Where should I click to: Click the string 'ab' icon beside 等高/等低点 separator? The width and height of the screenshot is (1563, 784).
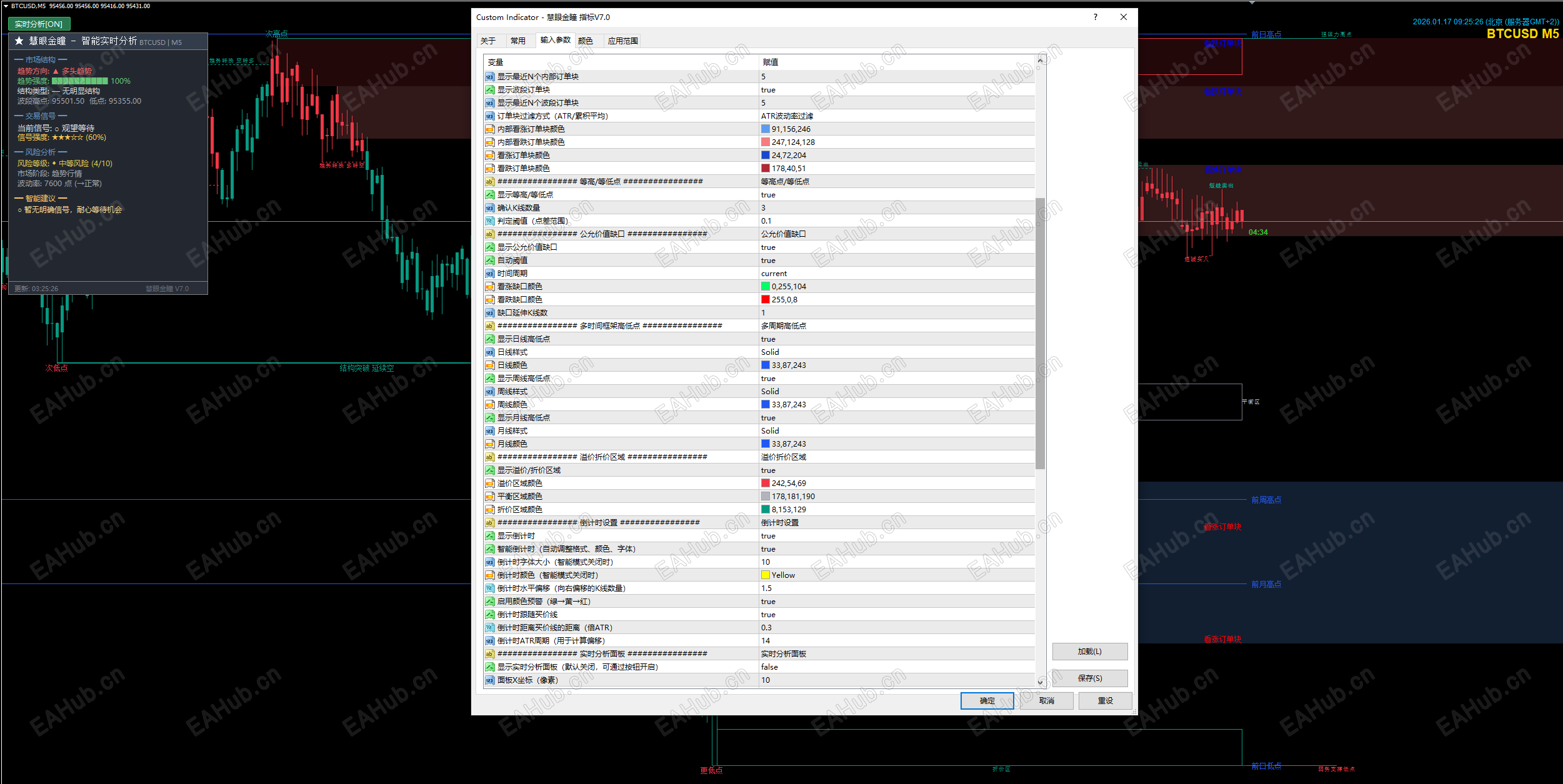click(489, 182)
